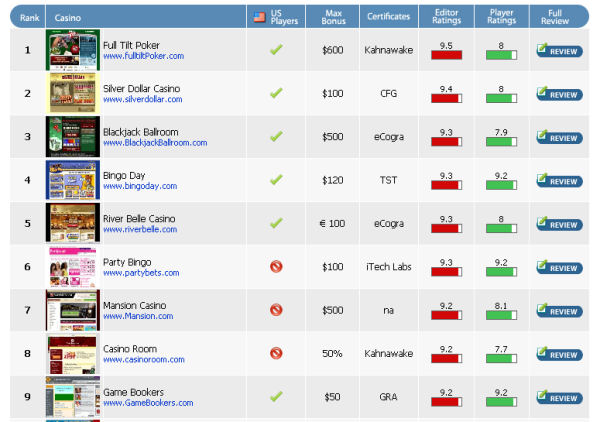Click red prohibited icon in Mansion Casino row

[x=276, y=310]
